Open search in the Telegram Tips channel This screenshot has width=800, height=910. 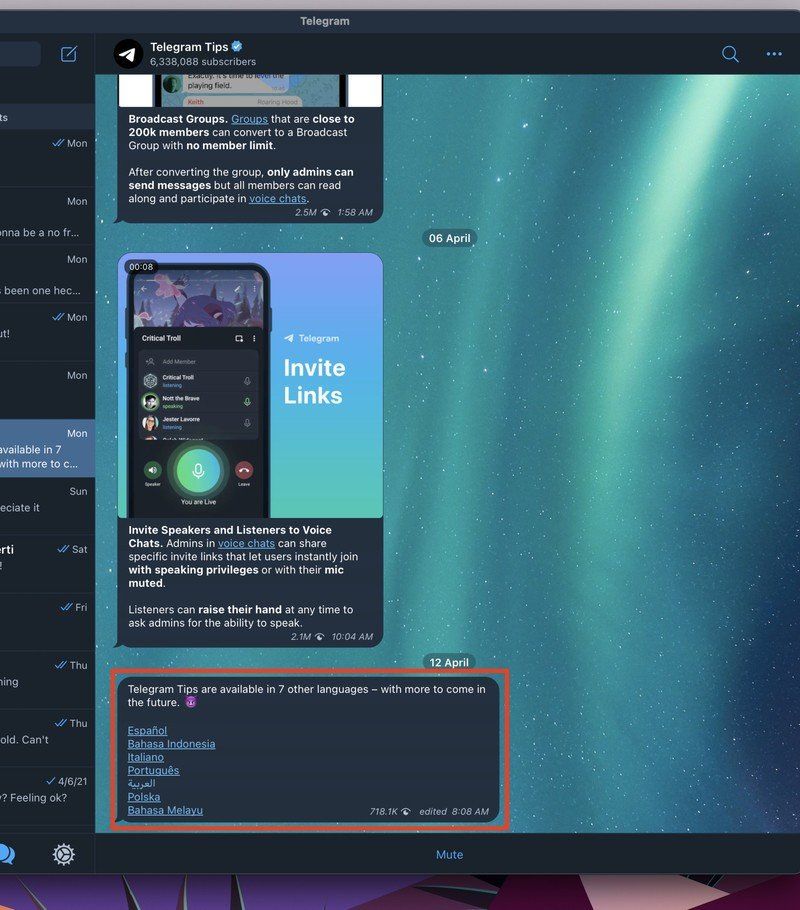tap(729, 54)
